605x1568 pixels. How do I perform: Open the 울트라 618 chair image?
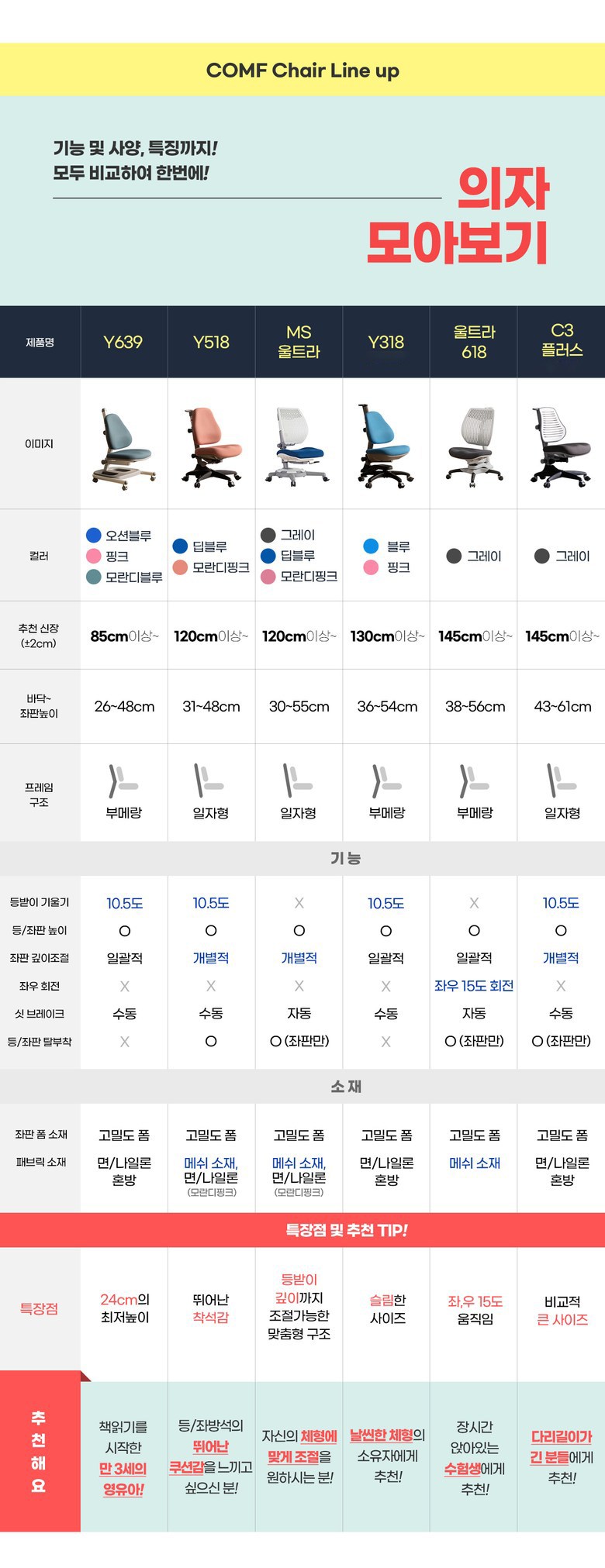tap(474, 445)
